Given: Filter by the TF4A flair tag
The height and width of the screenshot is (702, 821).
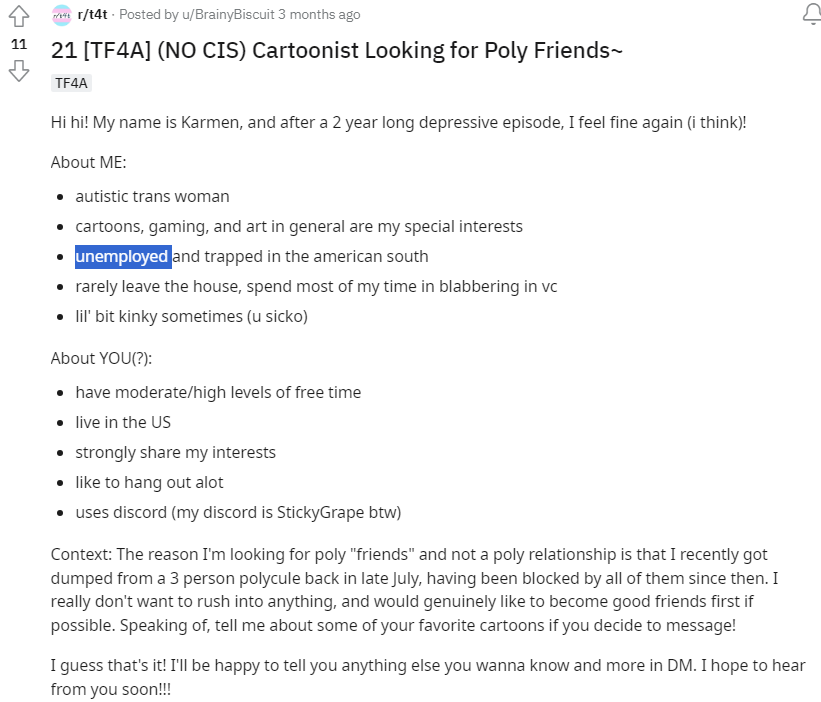Looking at the screenshot, I should point(71,83).
